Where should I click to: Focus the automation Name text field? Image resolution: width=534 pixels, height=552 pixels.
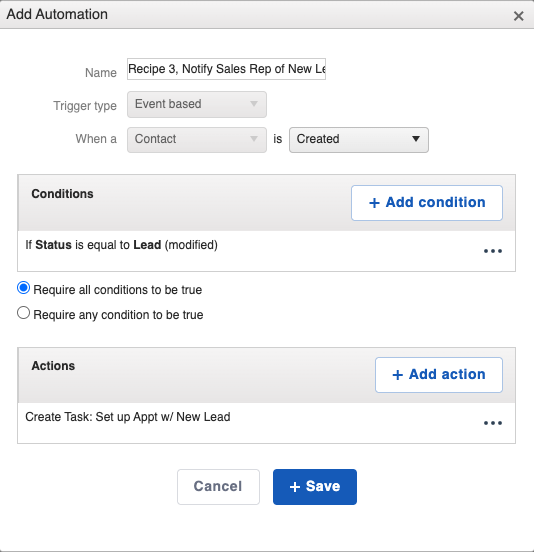coord(226,69)
